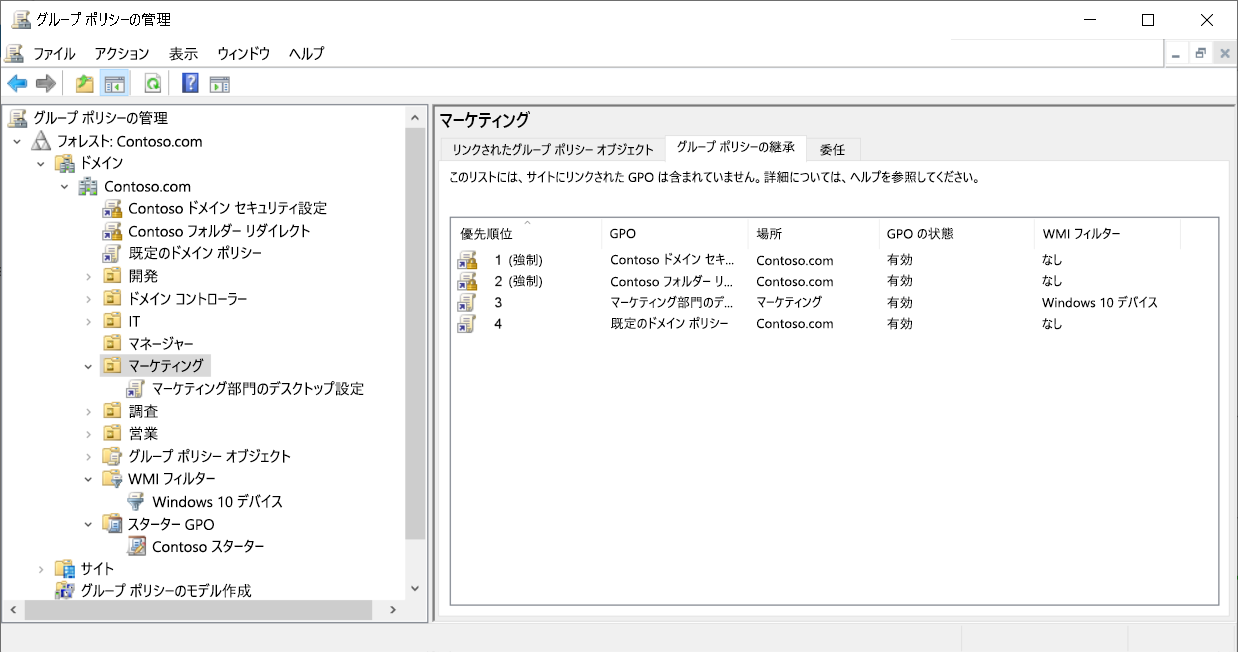Viewport: 1238px width, 652px height.
Task: Click the 2 (強制) priority cell
Action: click(x=518, y=281)
